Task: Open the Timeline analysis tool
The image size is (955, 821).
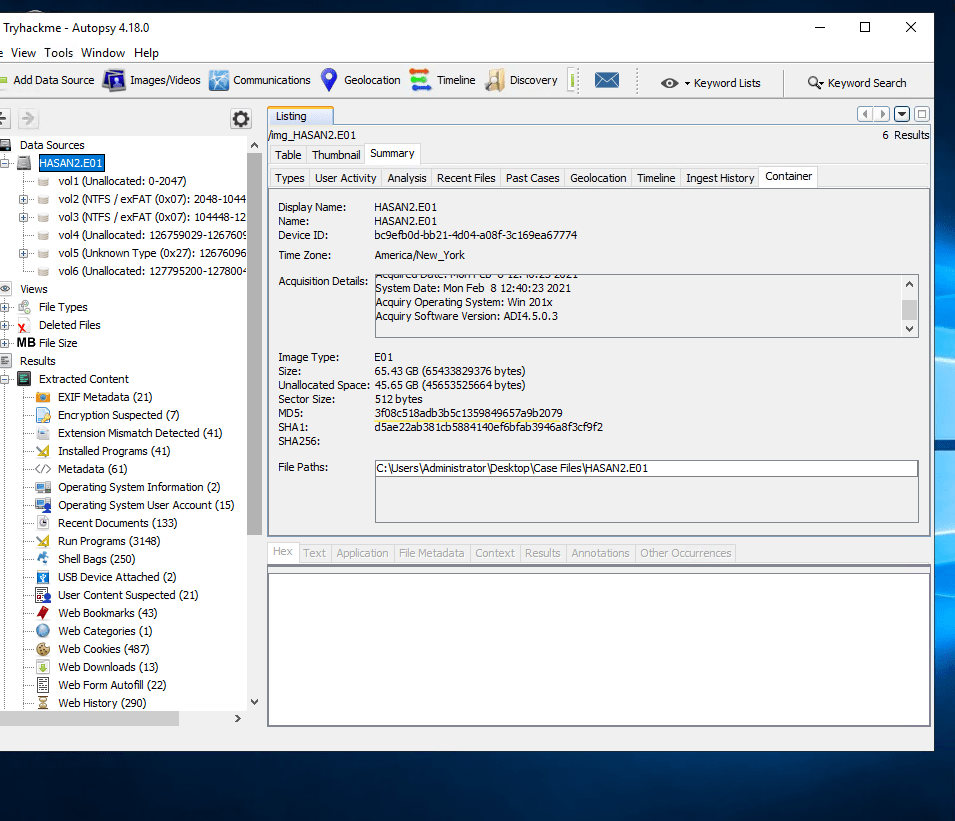Action: coord(443,81)
